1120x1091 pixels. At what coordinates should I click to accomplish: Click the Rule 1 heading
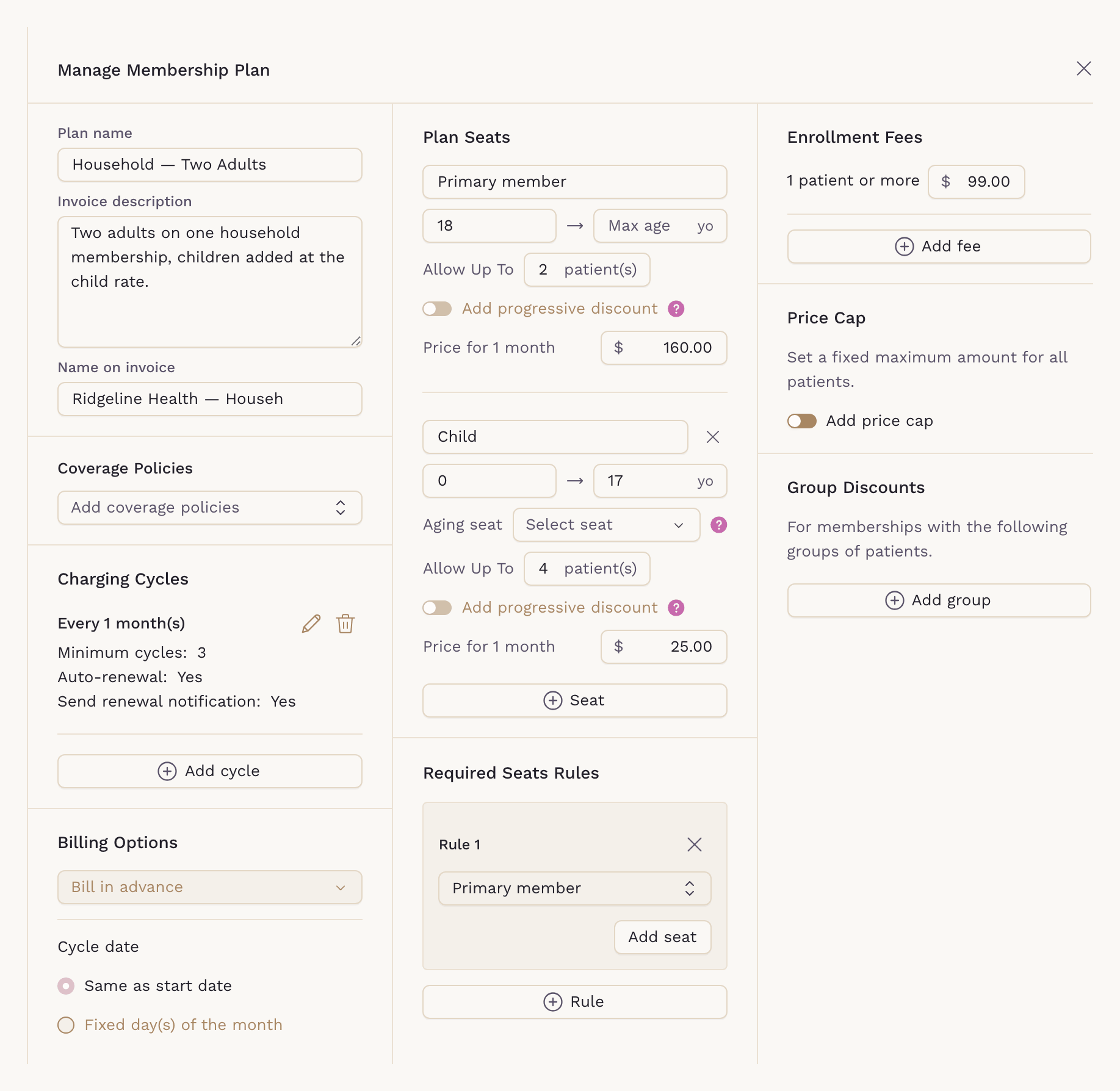460,844
